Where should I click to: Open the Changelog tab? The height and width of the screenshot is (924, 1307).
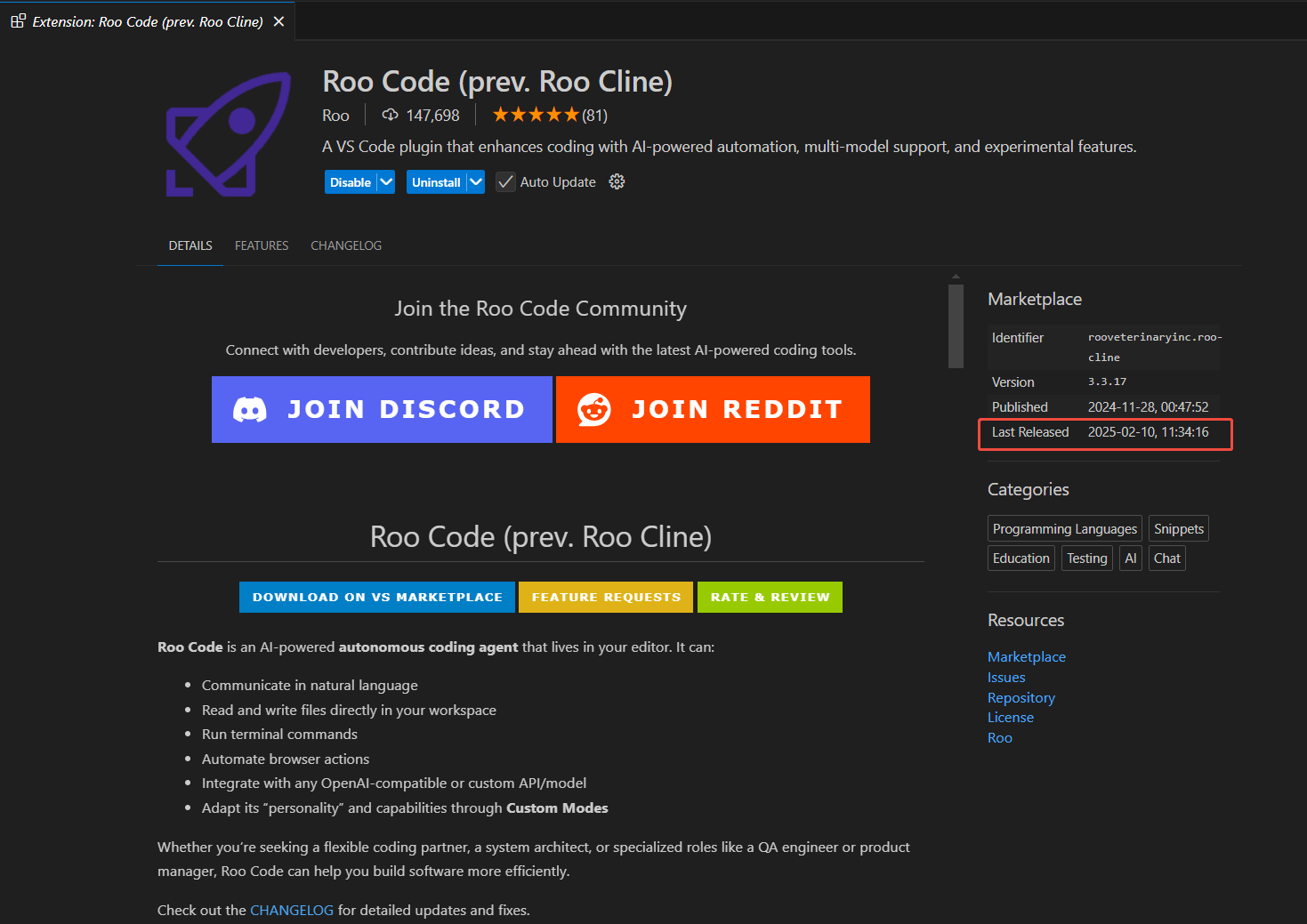346,245
